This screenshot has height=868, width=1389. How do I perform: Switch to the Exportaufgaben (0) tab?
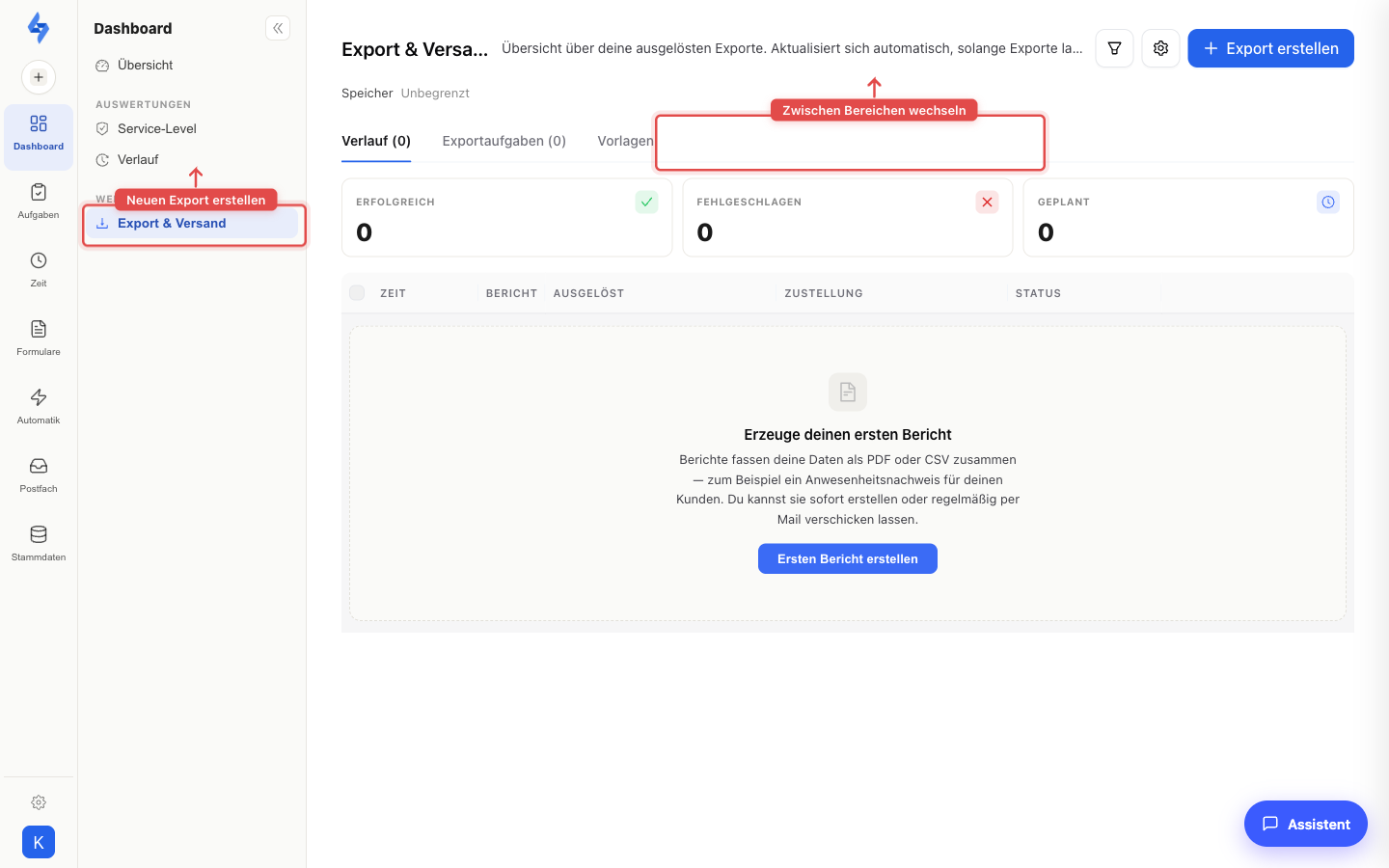tap(504, 141)
